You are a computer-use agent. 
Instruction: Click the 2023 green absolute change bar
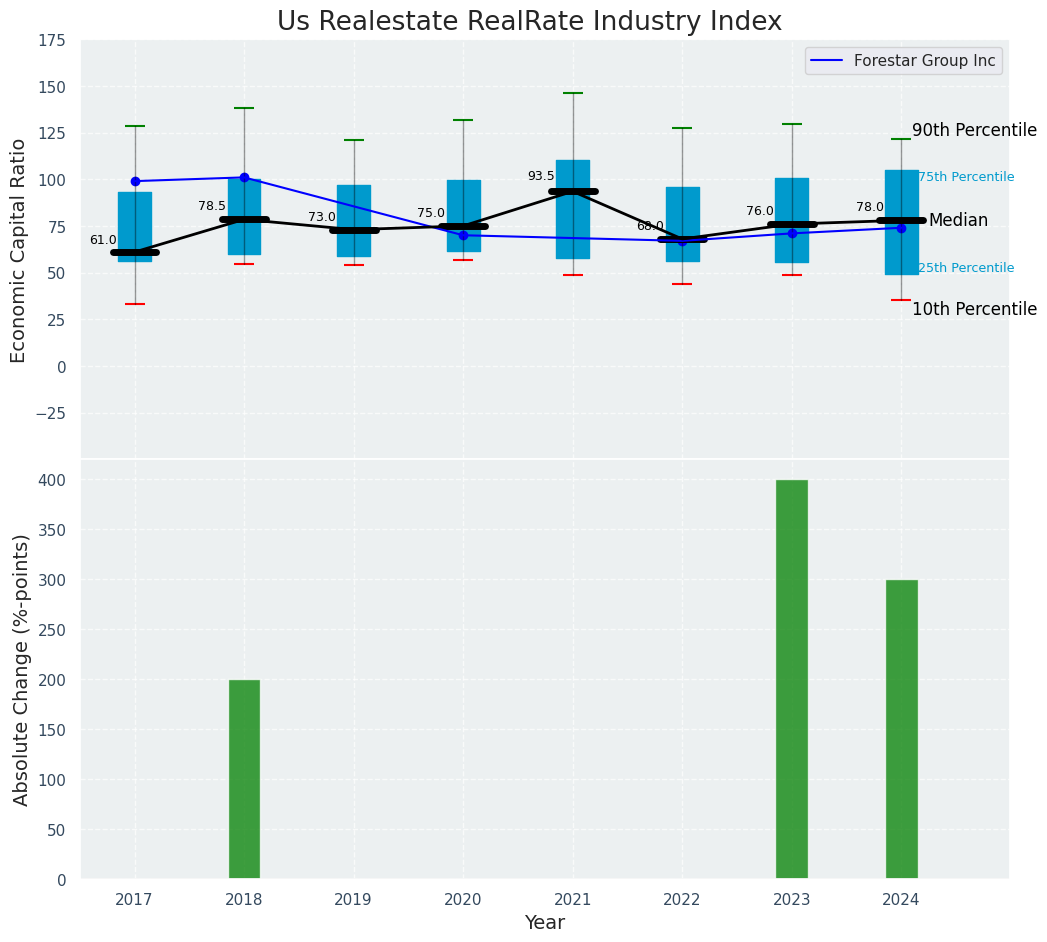tap(792, 679)
